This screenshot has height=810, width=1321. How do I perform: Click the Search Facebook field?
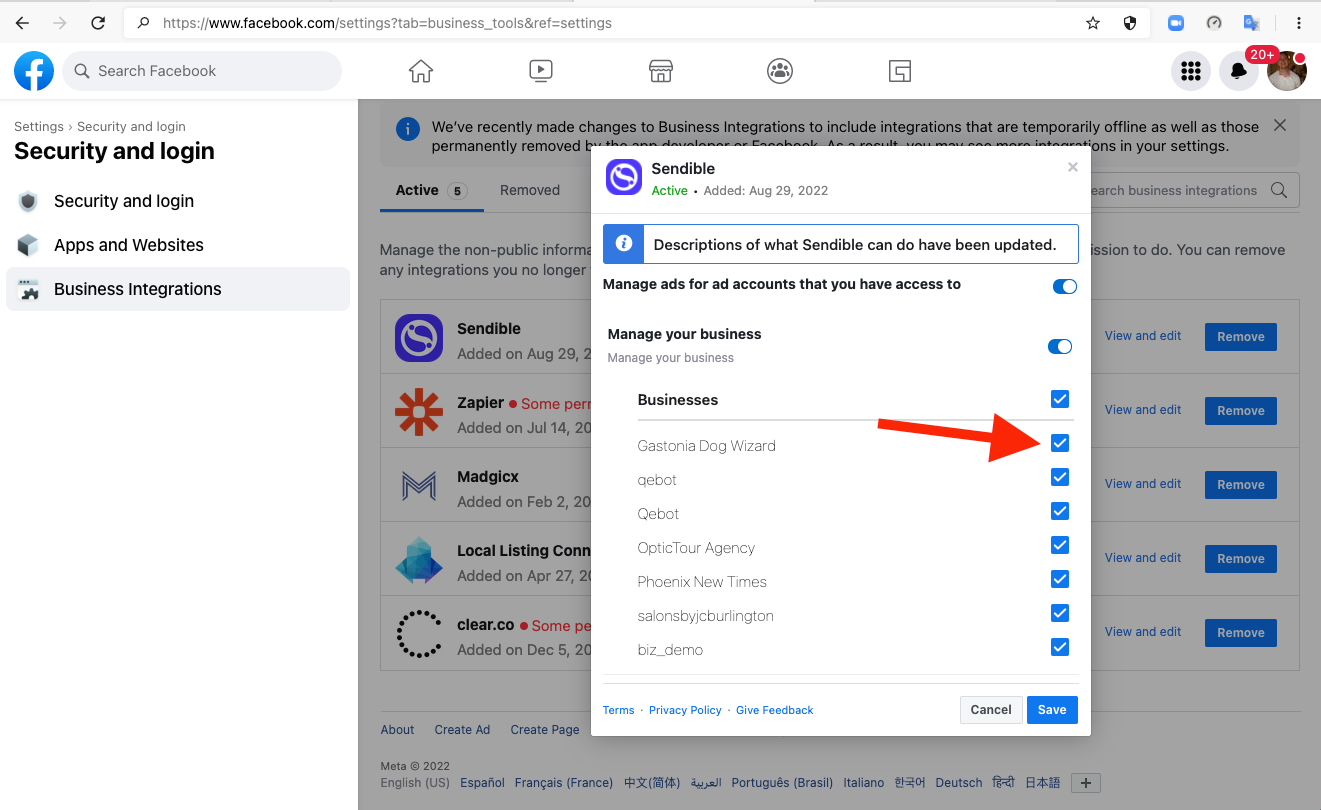(x=202, y=71)
